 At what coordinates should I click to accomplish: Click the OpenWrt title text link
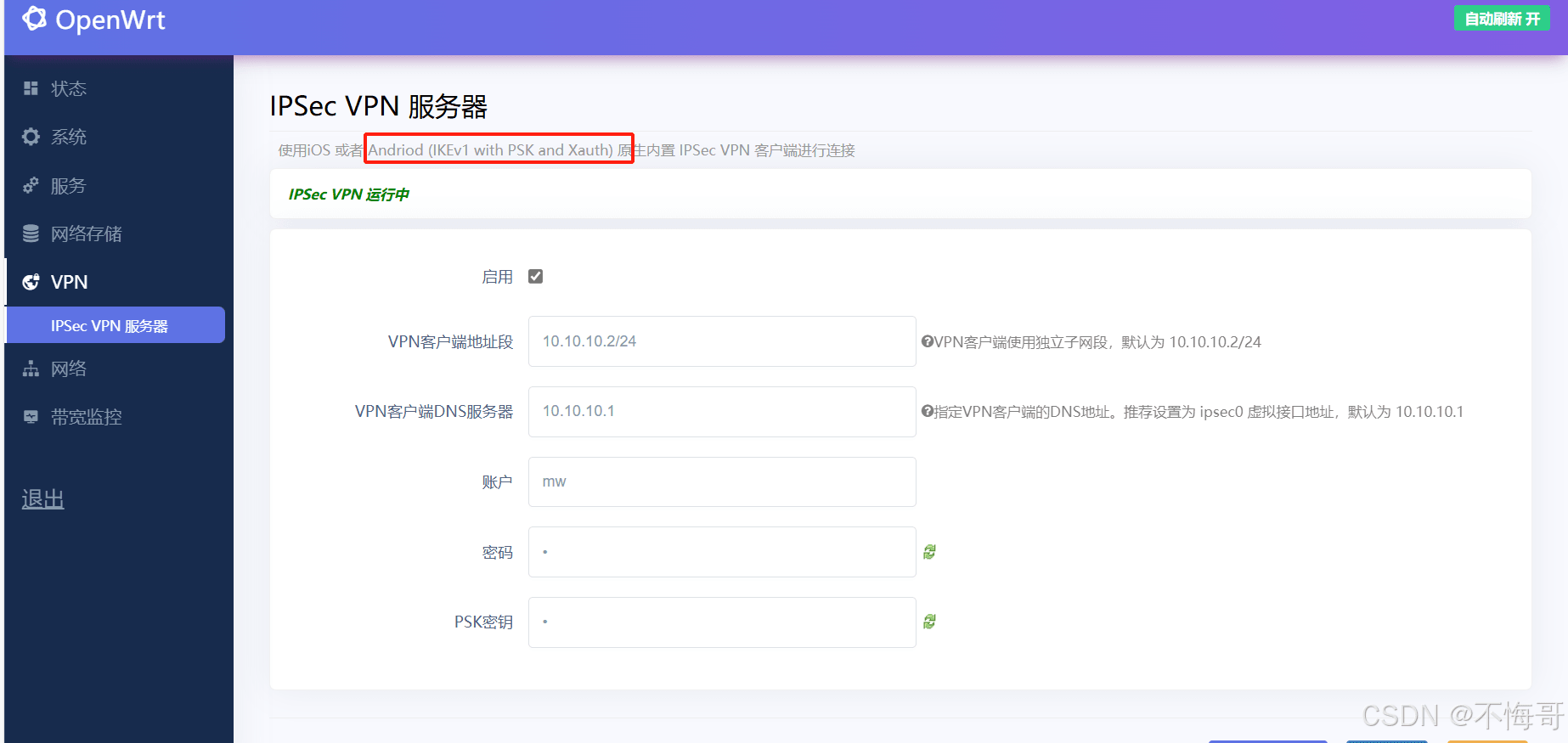click(110, 20)
